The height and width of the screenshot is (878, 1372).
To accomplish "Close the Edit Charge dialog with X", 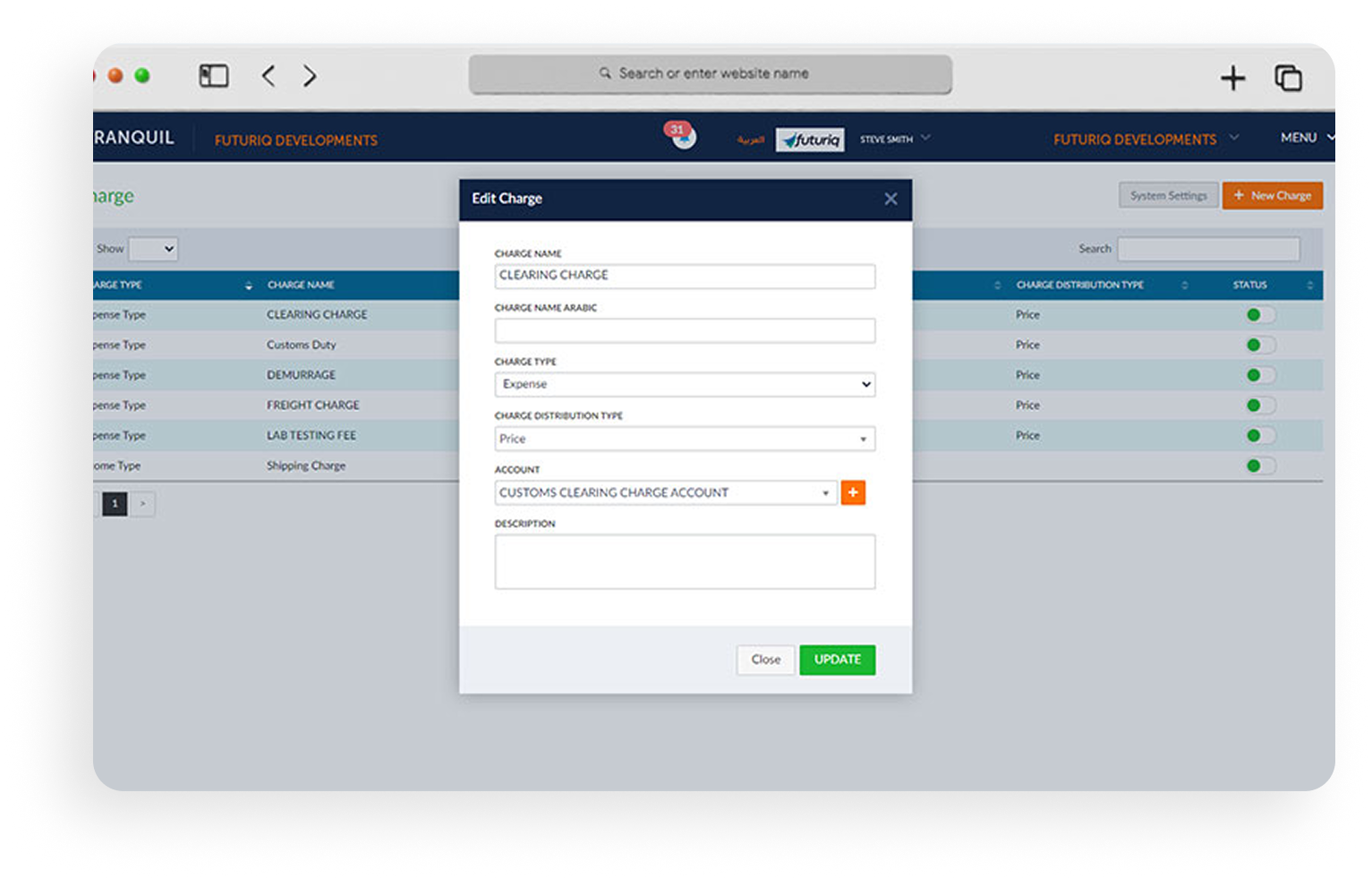I will (891, 199).
